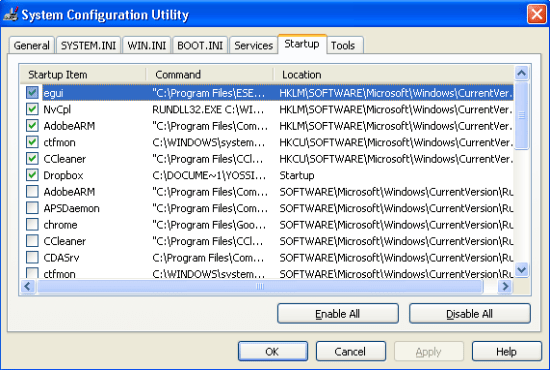Click the RUNDLL32.EXE command cell
This screenshot has height=370, width=550.
208,110
